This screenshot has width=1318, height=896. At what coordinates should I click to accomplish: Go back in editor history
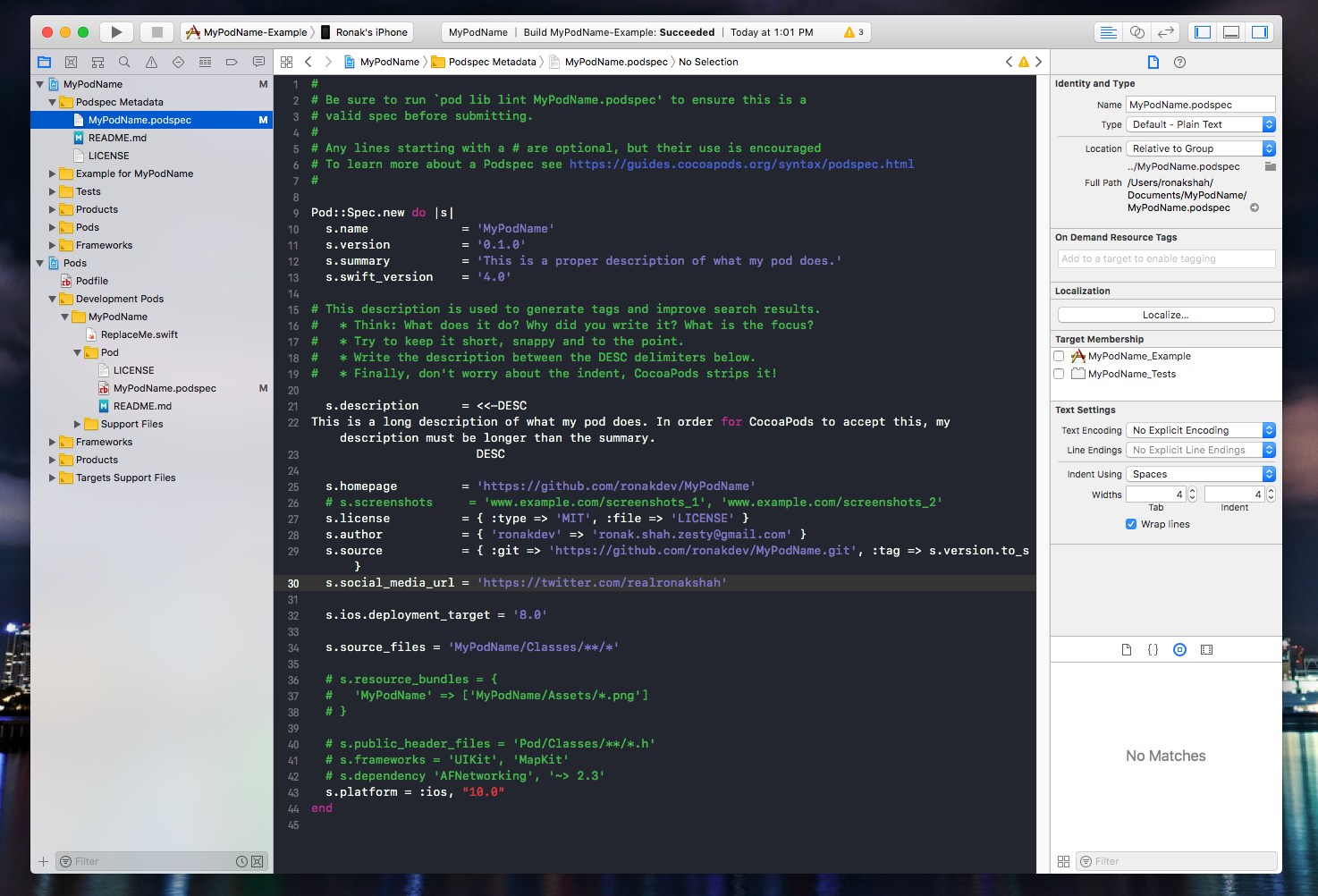tap(308, 62)
